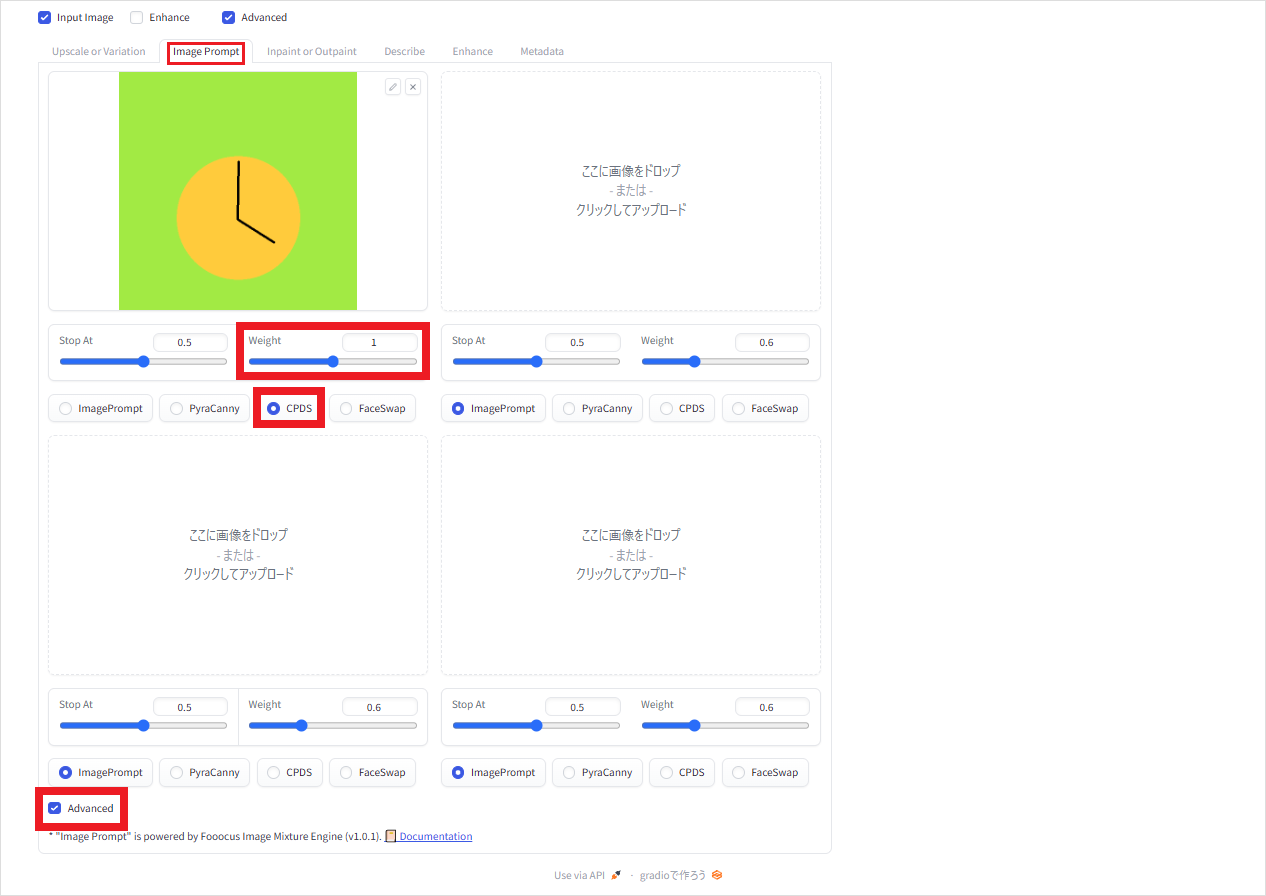Click the second slot's Weight value field
Viewport: 1266px width, 896px height.
(x=772, y=342)
